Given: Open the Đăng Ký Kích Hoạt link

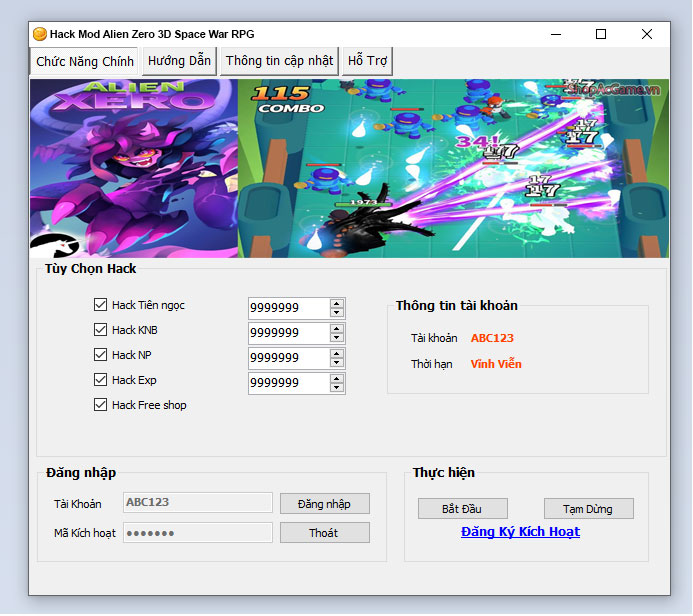Looking at the screenshot, I should click(520, 532).
